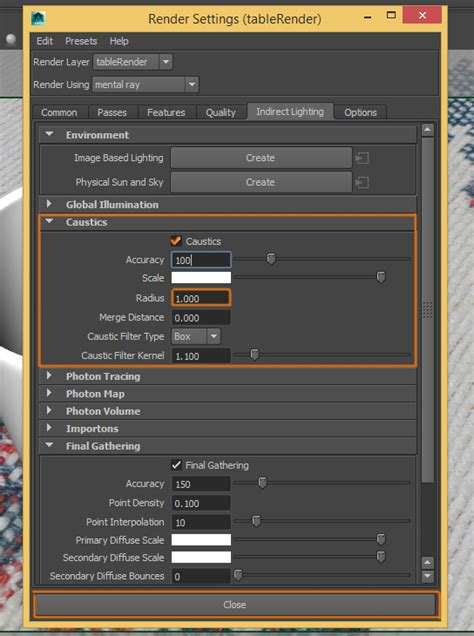
Task: Switch to the Common tab
Action: (59, 112)
